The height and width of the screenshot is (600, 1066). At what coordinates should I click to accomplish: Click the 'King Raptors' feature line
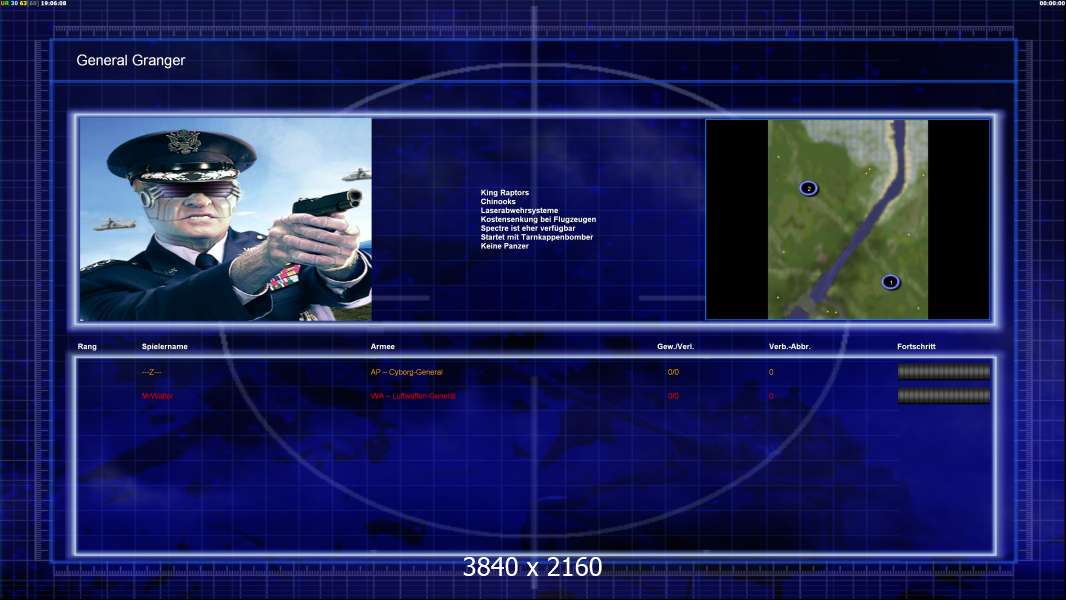point(504,193)
